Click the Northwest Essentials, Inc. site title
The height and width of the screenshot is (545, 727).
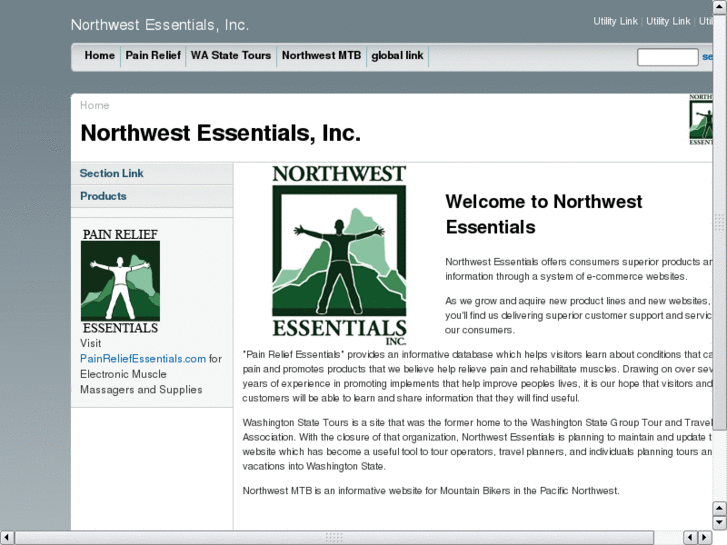(x=160, y=25)
